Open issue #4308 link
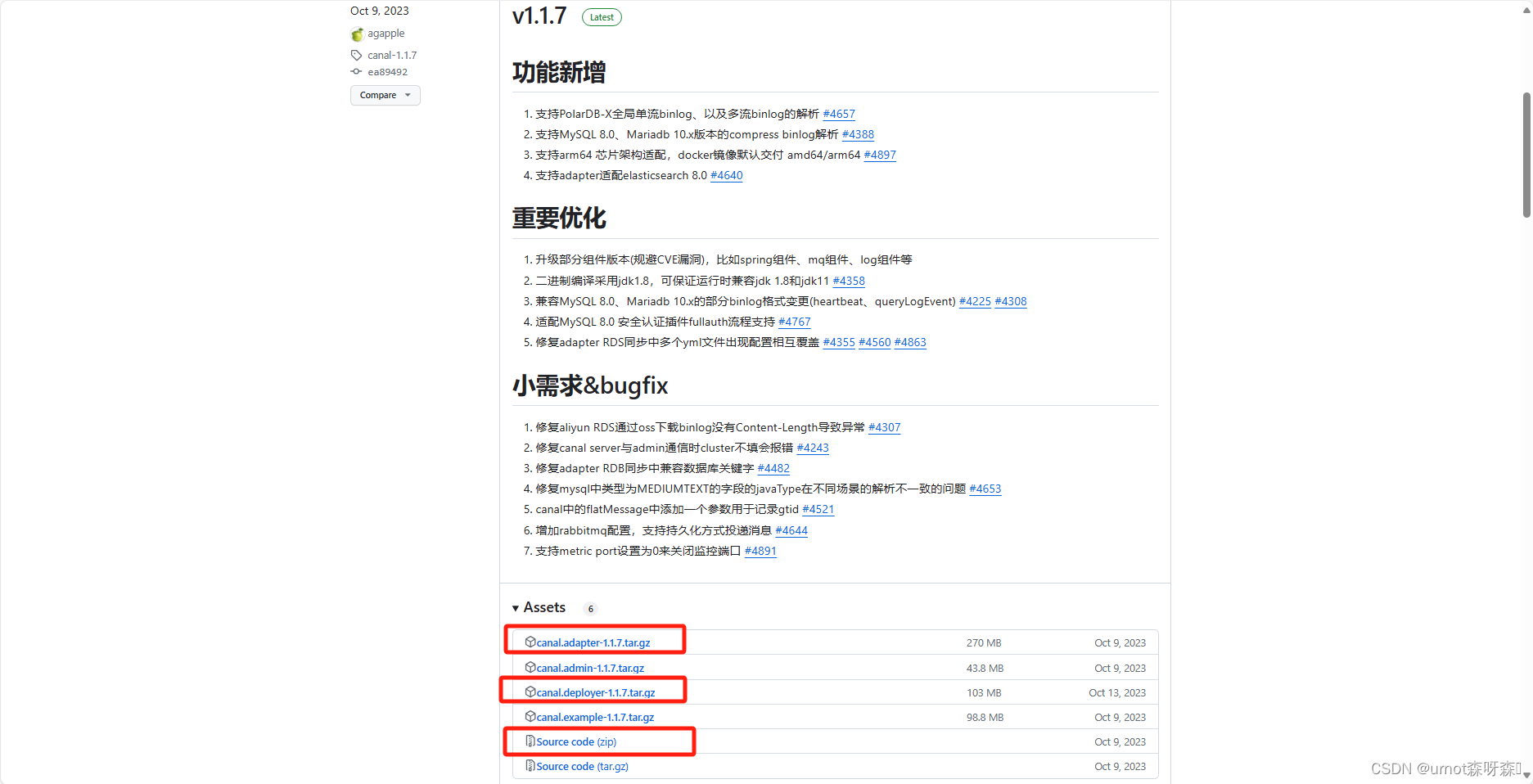This screenshot has width=1533, height=784. [1011, 301]
